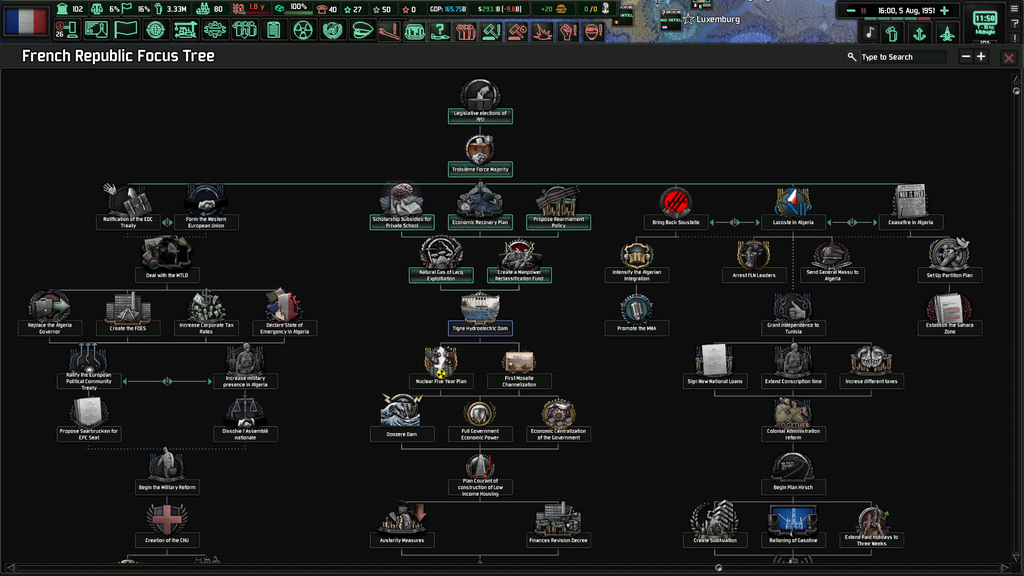Select Natural Gas of Lacq Exploitation focus
The image size is (1024, 576).
tap(441, 259)
